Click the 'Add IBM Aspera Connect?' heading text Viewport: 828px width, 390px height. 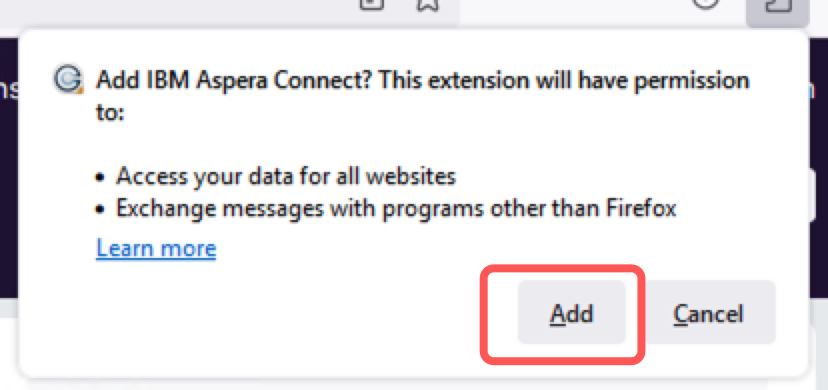(234, 81)
